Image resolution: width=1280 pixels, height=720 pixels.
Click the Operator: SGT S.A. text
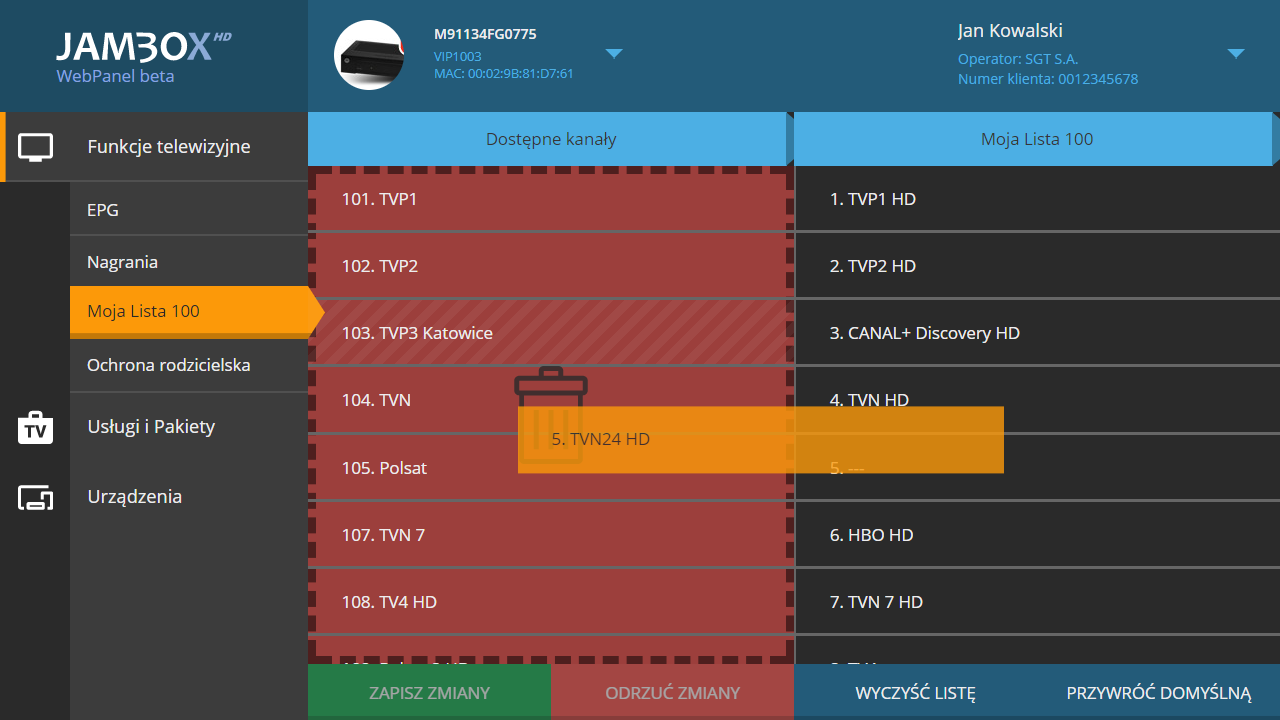(1018, 59)
